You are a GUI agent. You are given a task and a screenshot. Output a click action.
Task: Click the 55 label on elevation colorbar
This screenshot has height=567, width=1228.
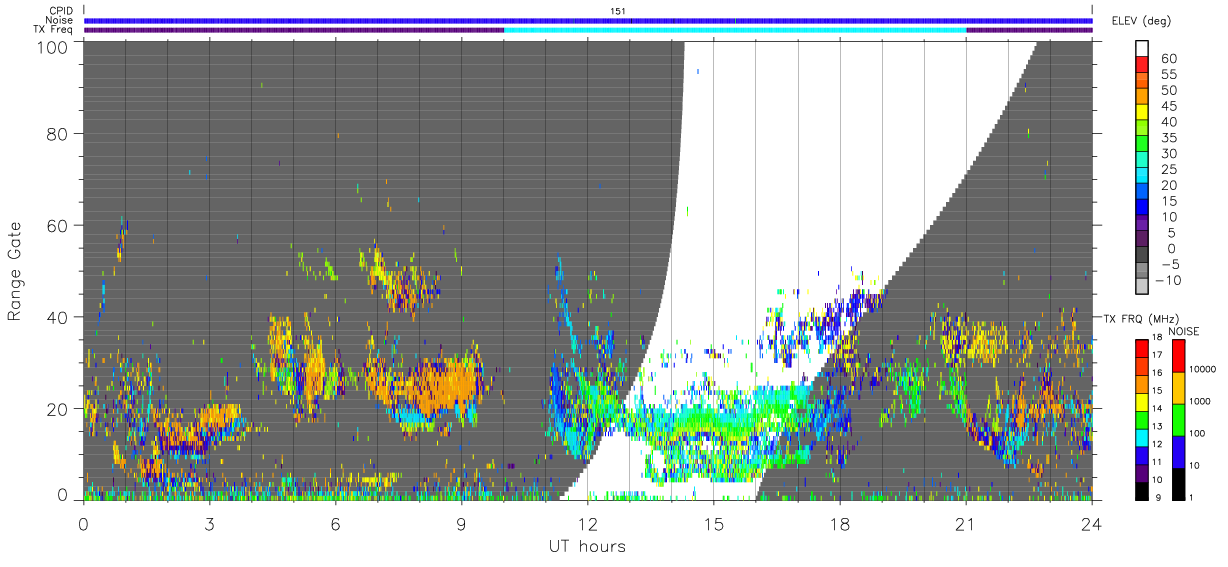coord(1169,74)
